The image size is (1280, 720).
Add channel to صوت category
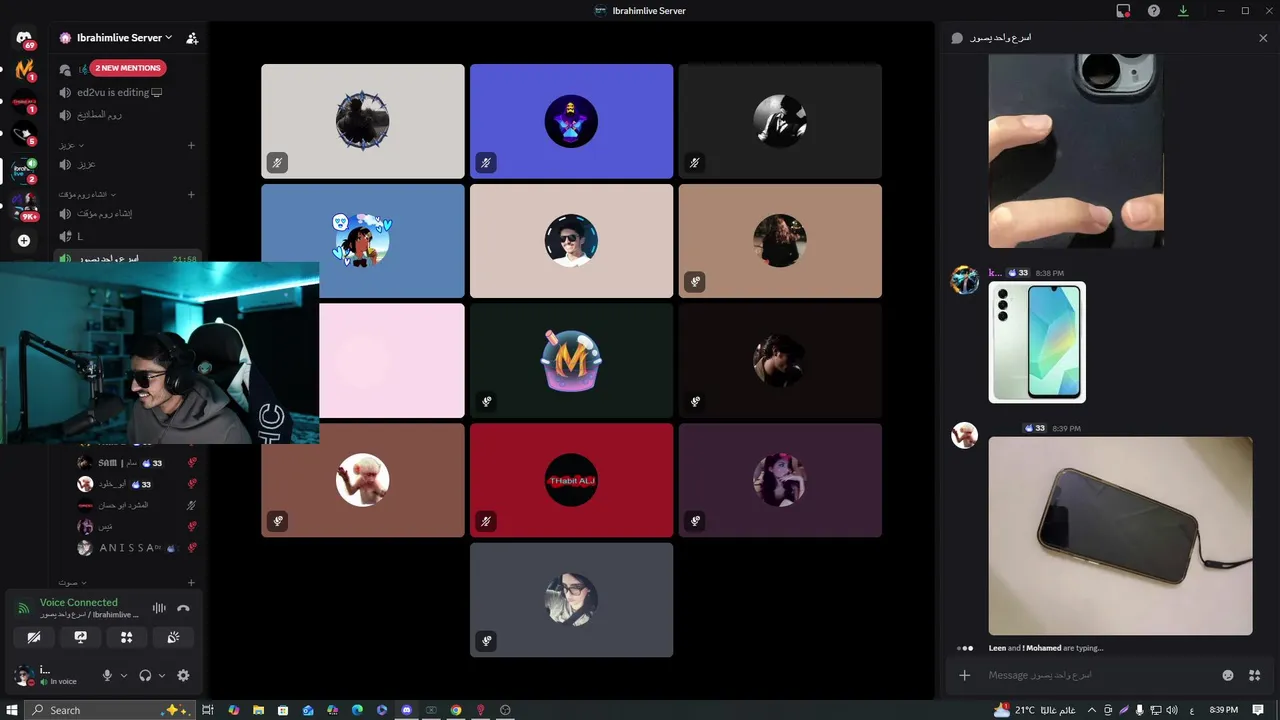coord(191,582)
